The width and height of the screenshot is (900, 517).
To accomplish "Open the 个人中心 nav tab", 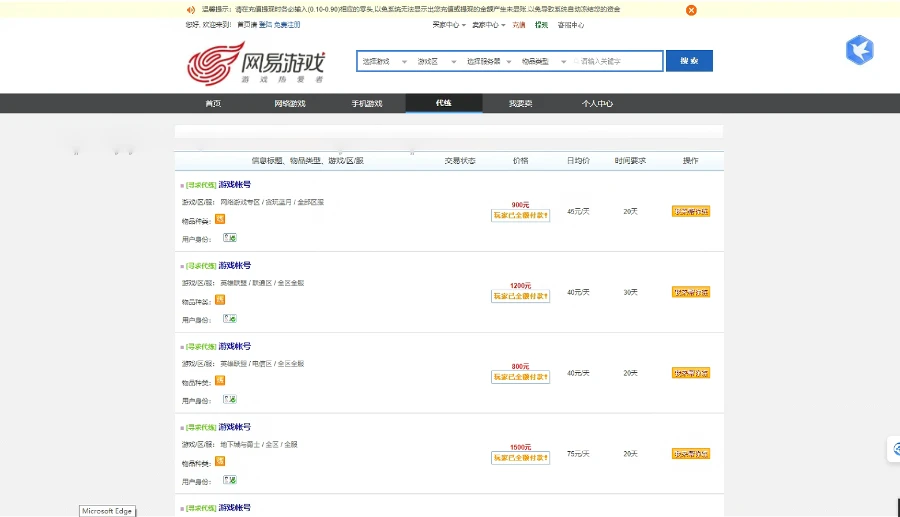I will coord(597,103).
